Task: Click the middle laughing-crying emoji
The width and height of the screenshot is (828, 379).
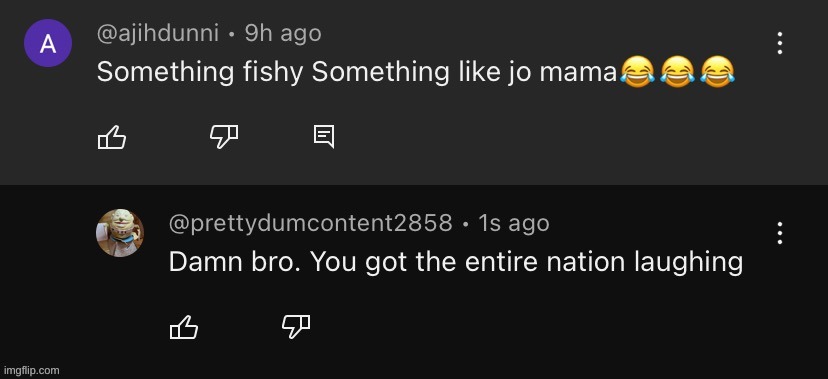Action: (x=678, y=71)
